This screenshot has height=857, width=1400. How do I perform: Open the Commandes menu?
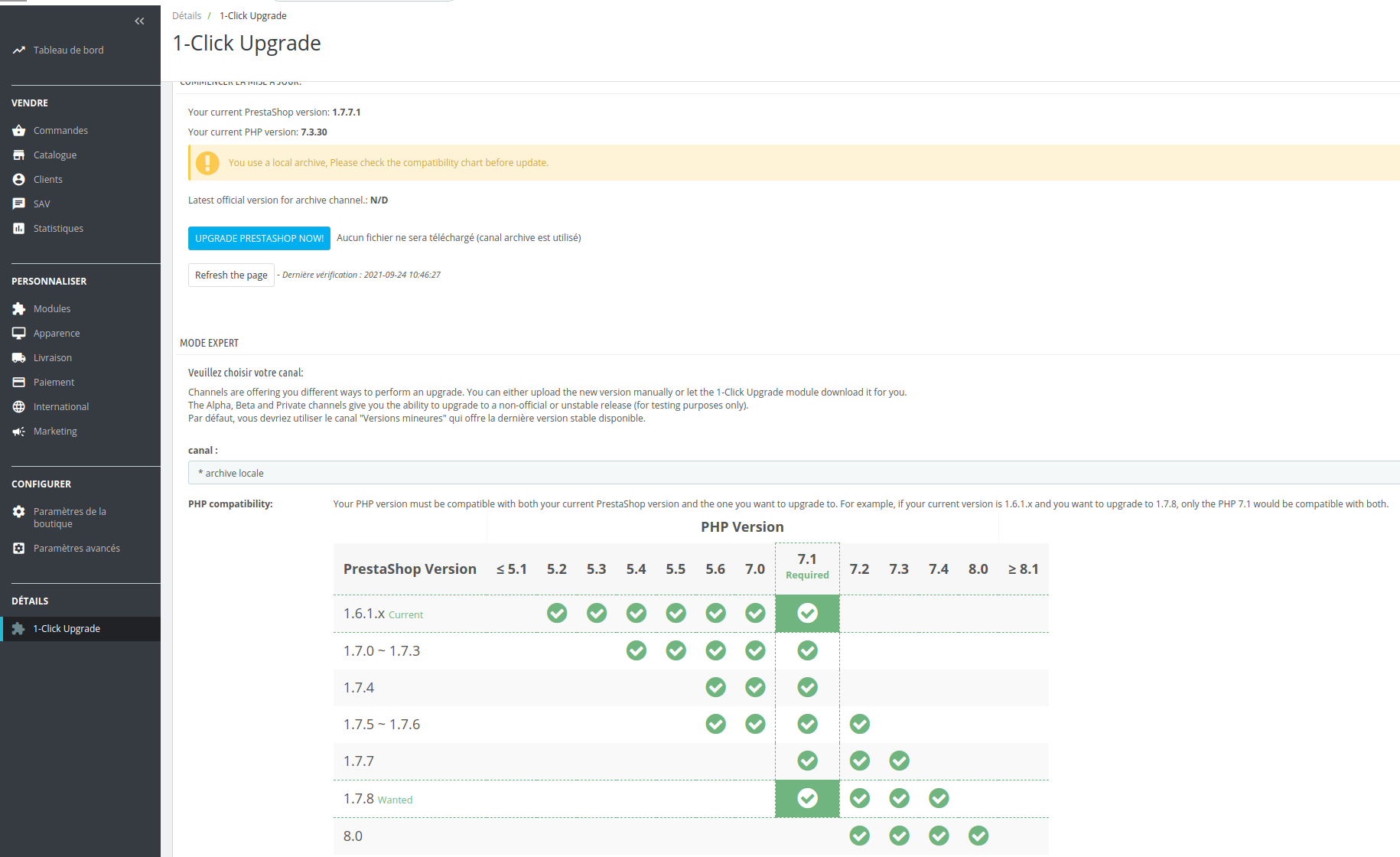point(60,131)
